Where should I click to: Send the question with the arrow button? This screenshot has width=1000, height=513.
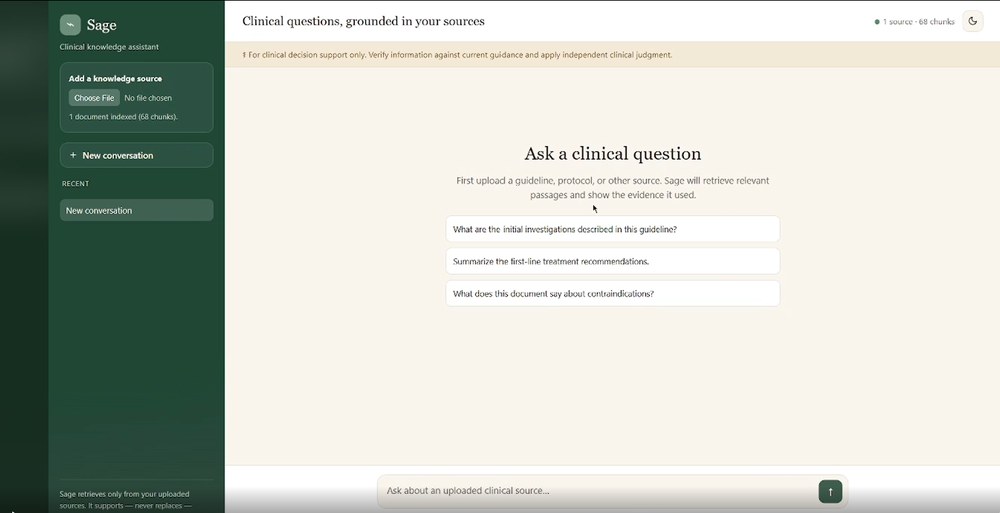click(830, 491)
